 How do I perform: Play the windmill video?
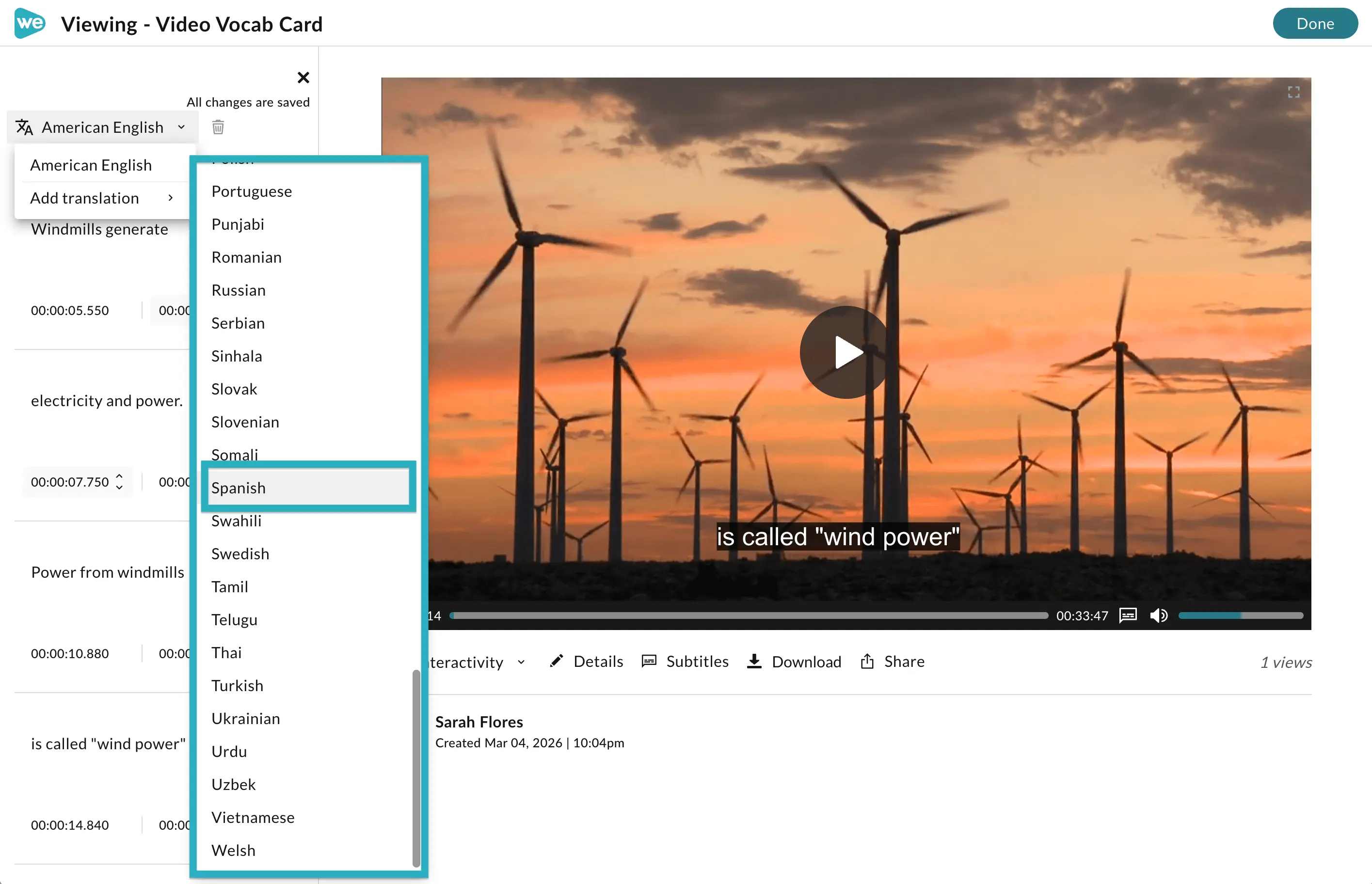[x=846, y=352]
